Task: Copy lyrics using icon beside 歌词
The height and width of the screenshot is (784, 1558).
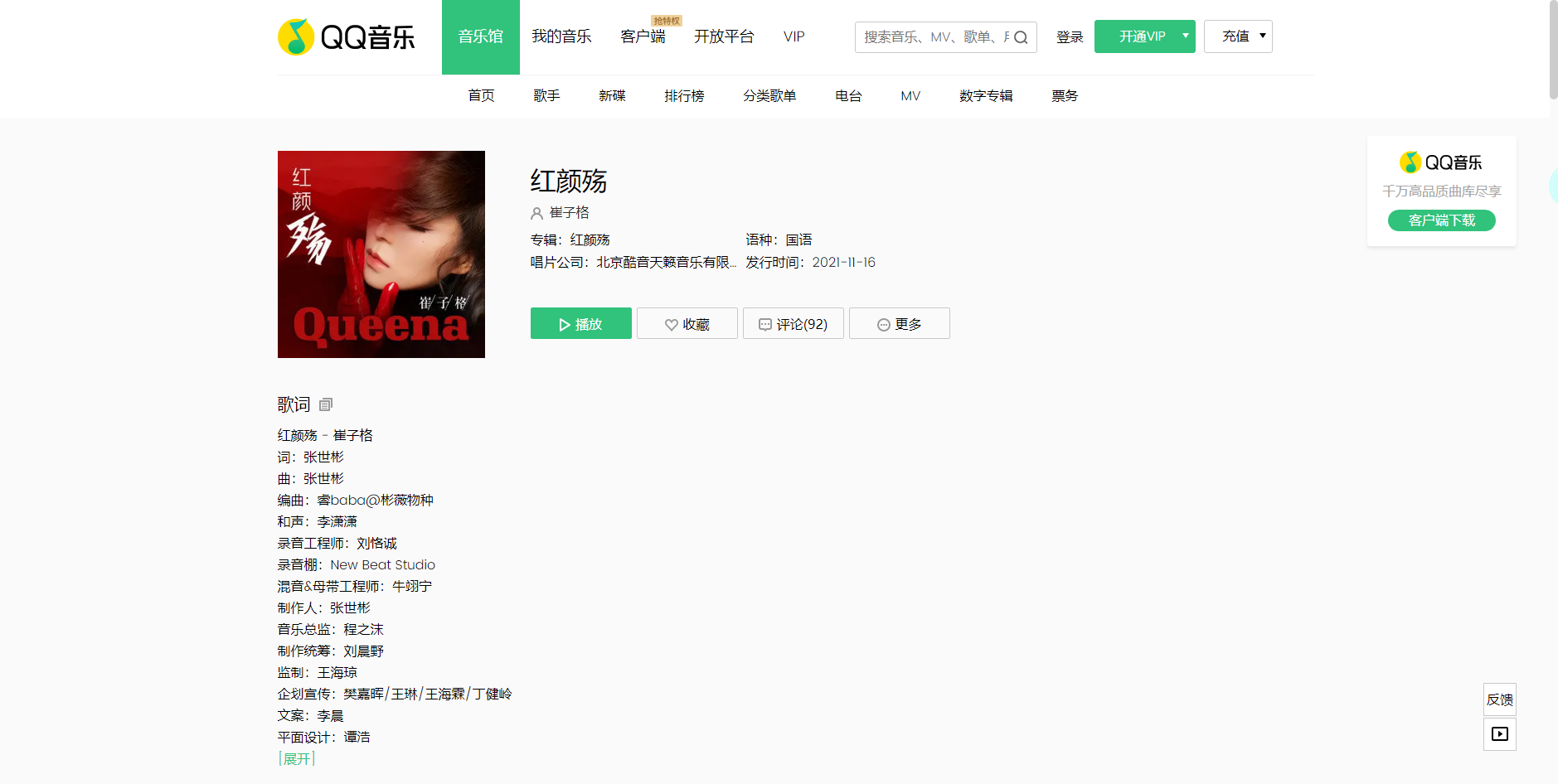Action: [x=326, y=404]
